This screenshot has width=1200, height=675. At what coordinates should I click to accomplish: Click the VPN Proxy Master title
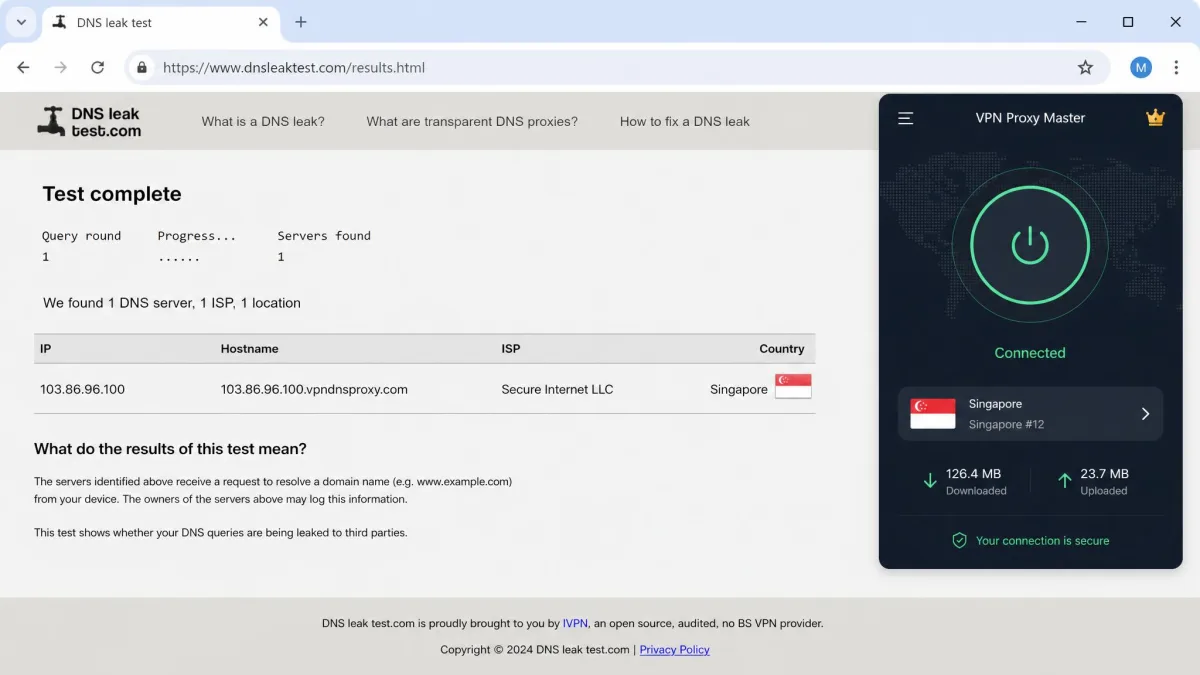1030,118
